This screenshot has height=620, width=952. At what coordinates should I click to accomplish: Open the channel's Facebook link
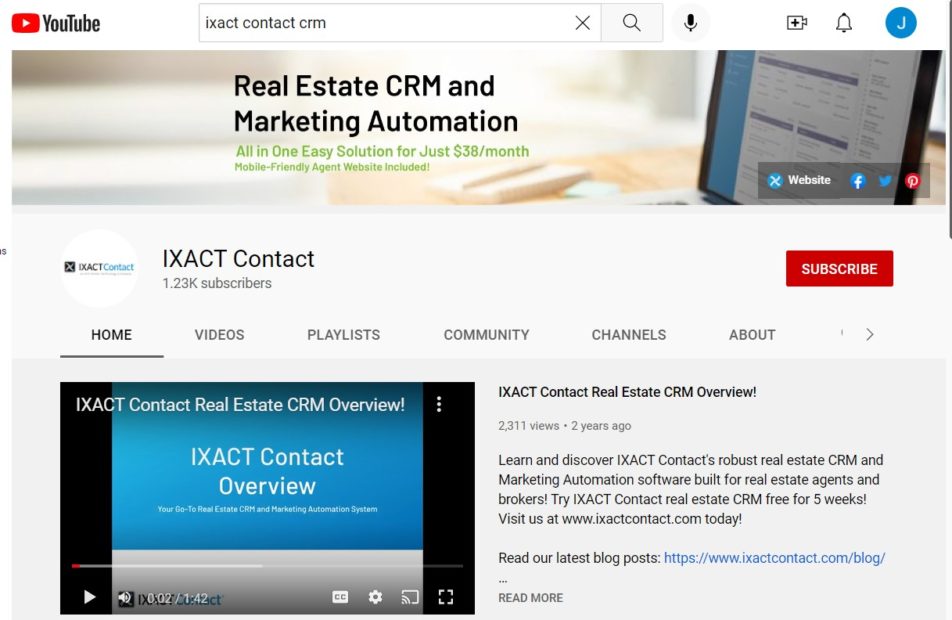[857, 181]
